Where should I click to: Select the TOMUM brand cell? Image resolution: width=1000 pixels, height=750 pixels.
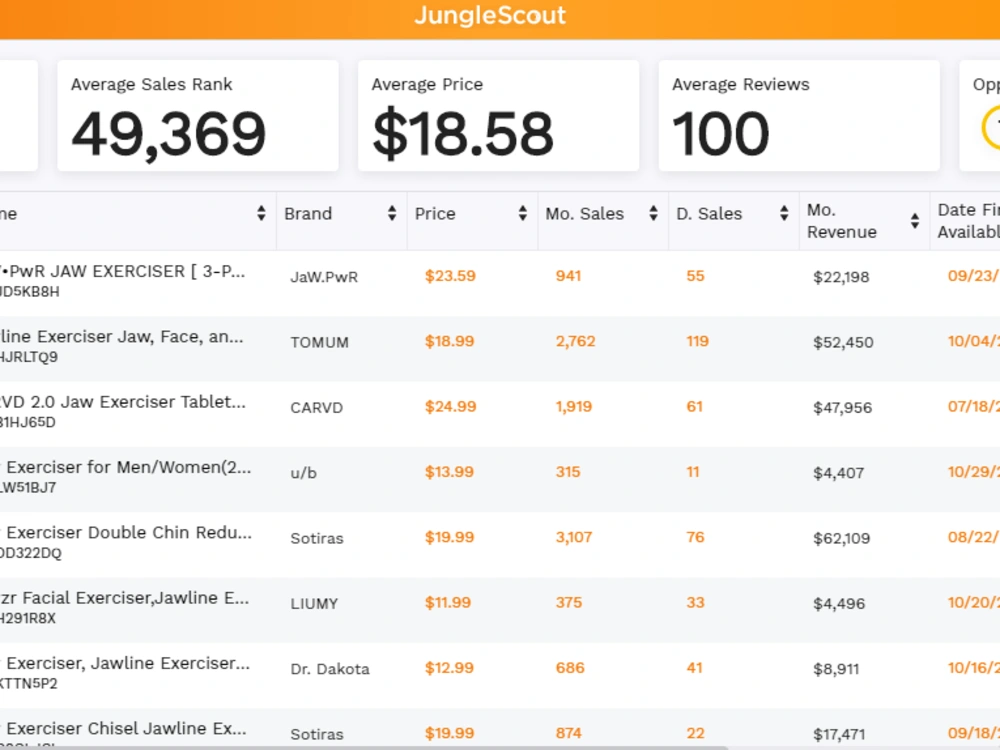click(x=320, y=342)
